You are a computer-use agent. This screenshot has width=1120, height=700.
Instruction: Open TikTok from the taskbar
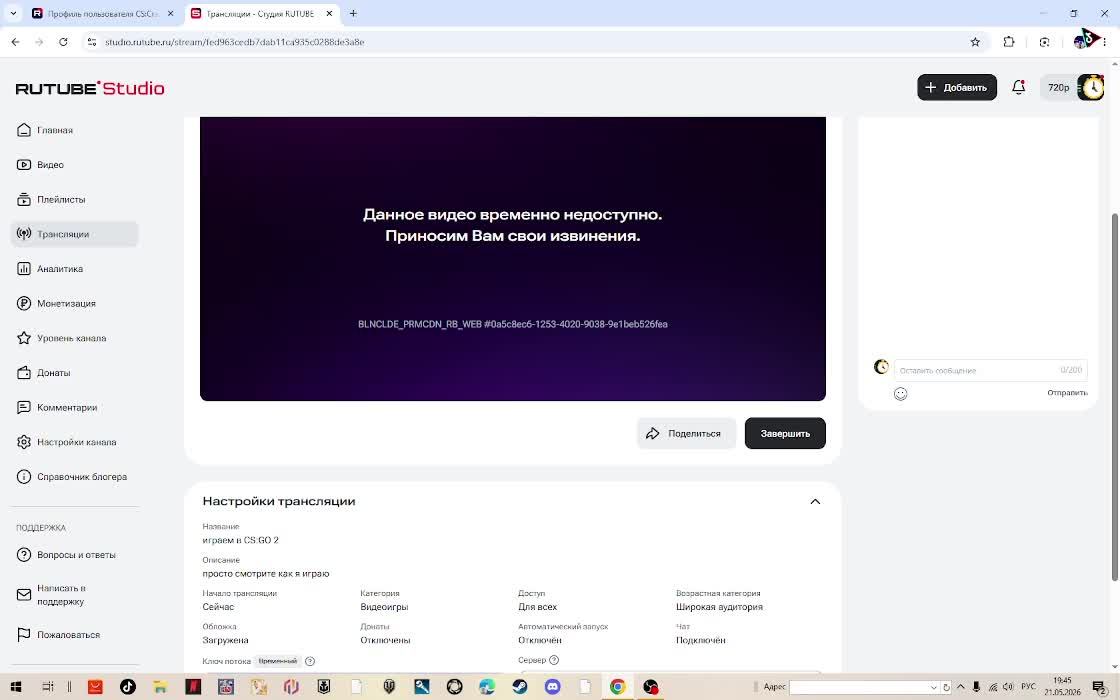128,687
